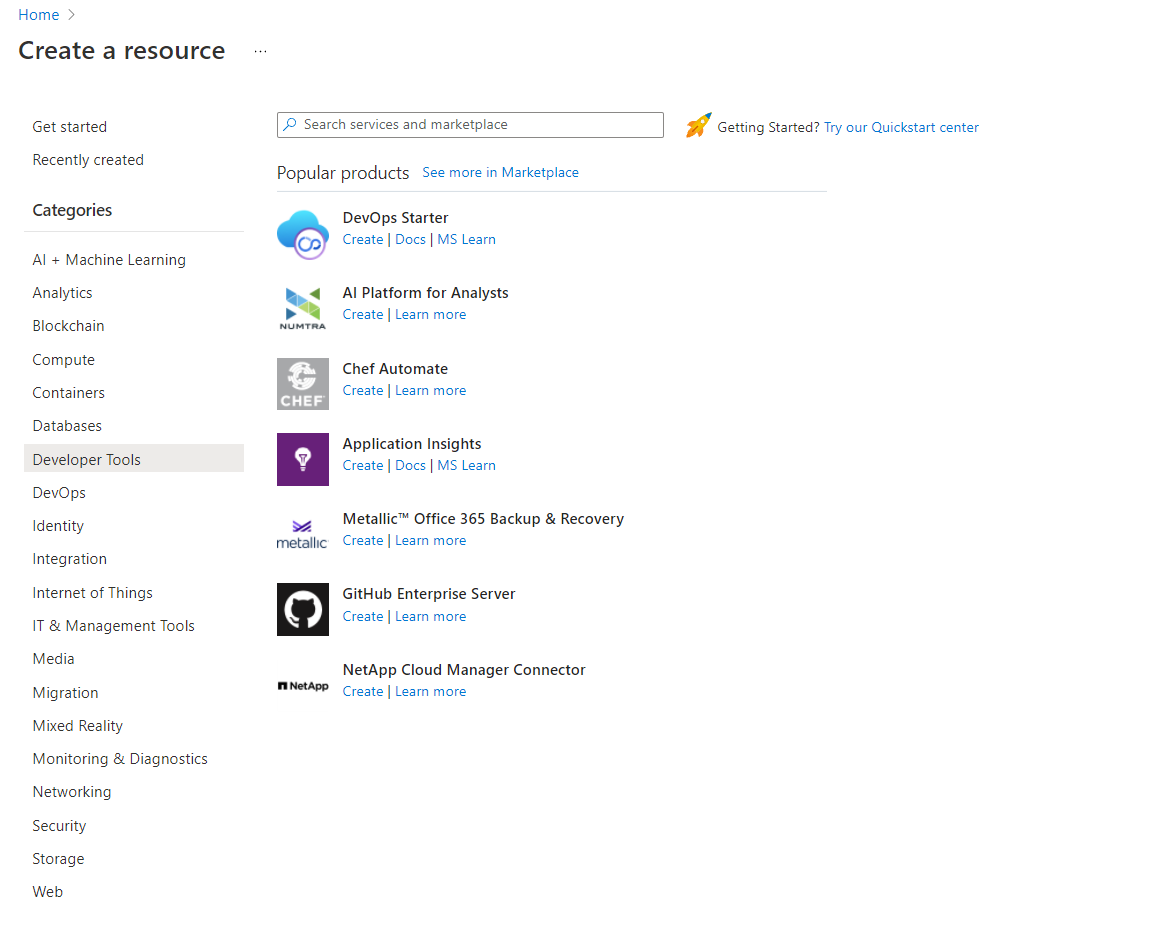The width and height of the screenshot is (1158, 926).
Task: Select Recently created in the sidebar
Action: pos(88,160)
